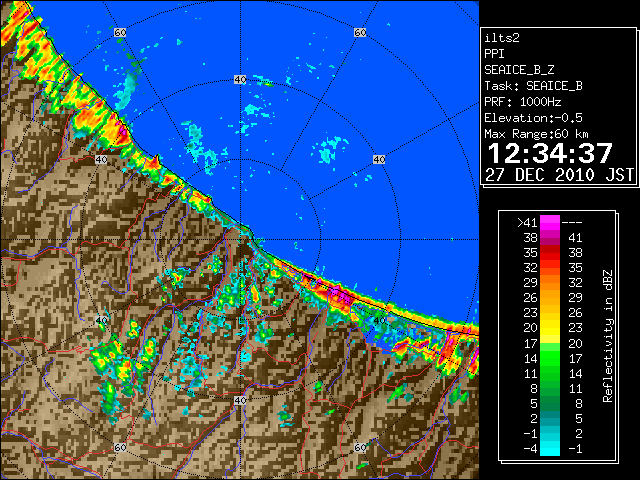Click the 'PRF: 1000Hz' value
This screenshot has height=480, width=640.
click(523, 102)
